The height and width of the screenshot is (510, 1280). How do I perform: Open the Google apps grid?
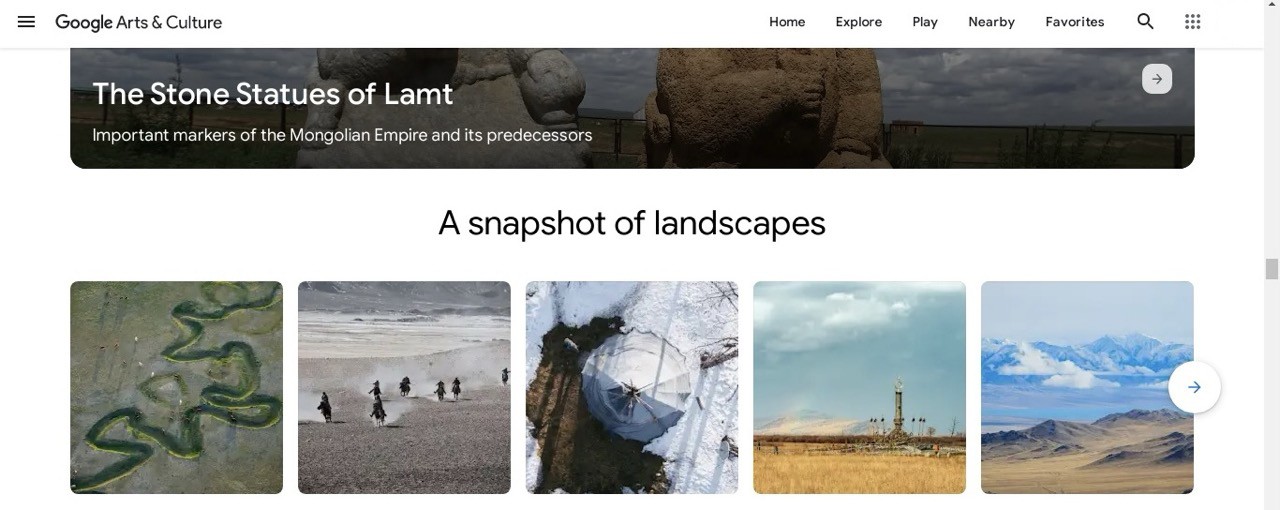pyautogui.click(x=1192, y=21)
